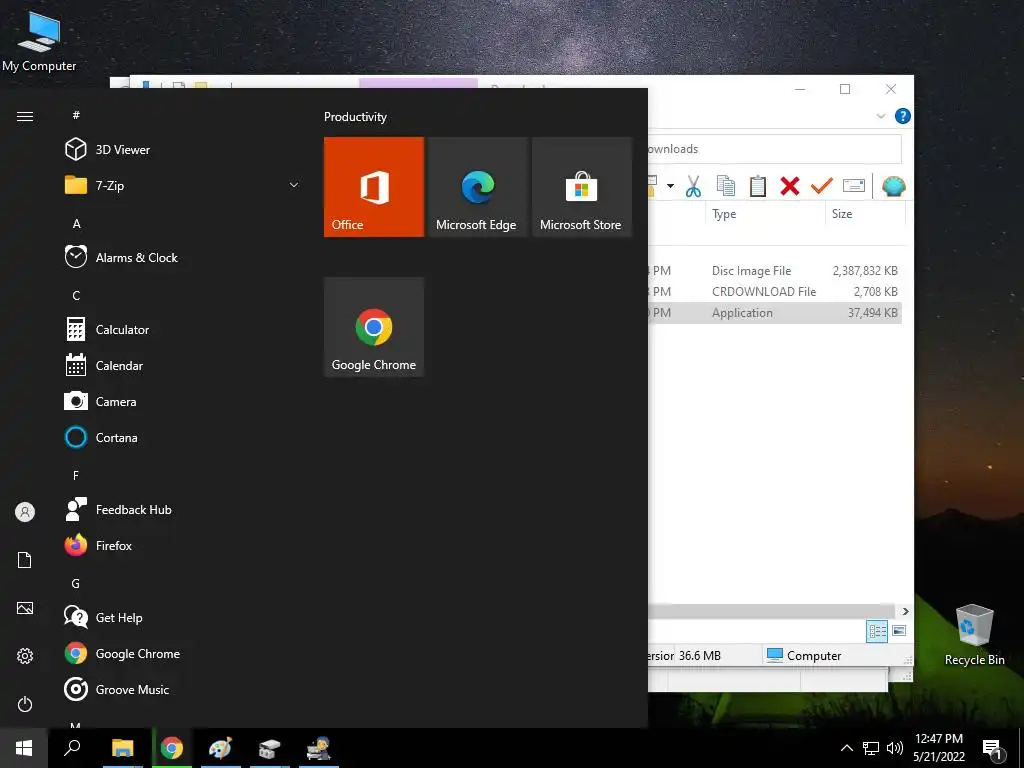Open File Explorer from the taskbar
This screenshot has height=768, width=1024.
tap(122, 748)
